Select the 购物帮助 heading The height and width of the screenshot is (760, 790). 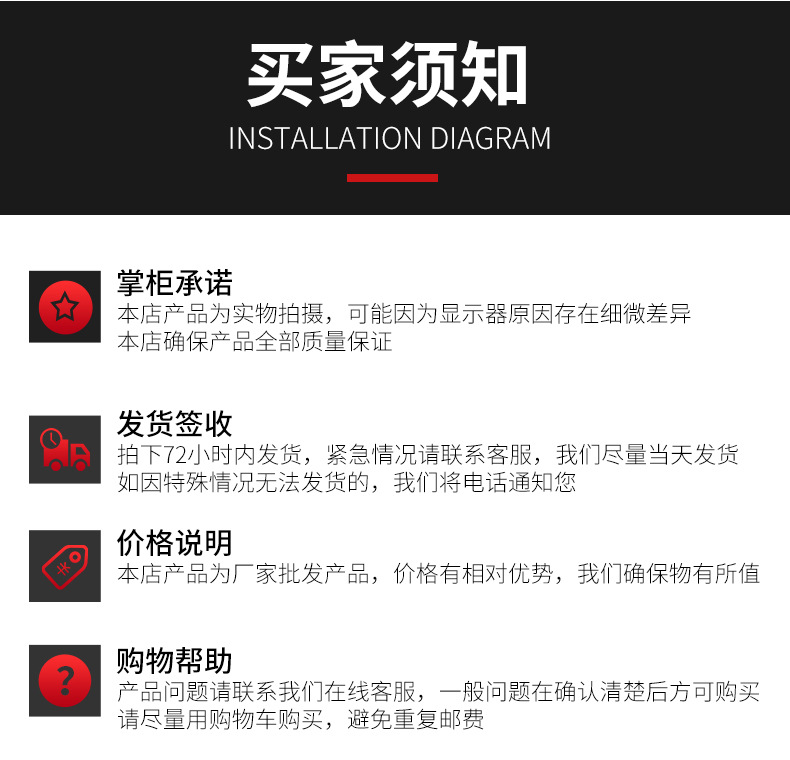coord(174,661)
